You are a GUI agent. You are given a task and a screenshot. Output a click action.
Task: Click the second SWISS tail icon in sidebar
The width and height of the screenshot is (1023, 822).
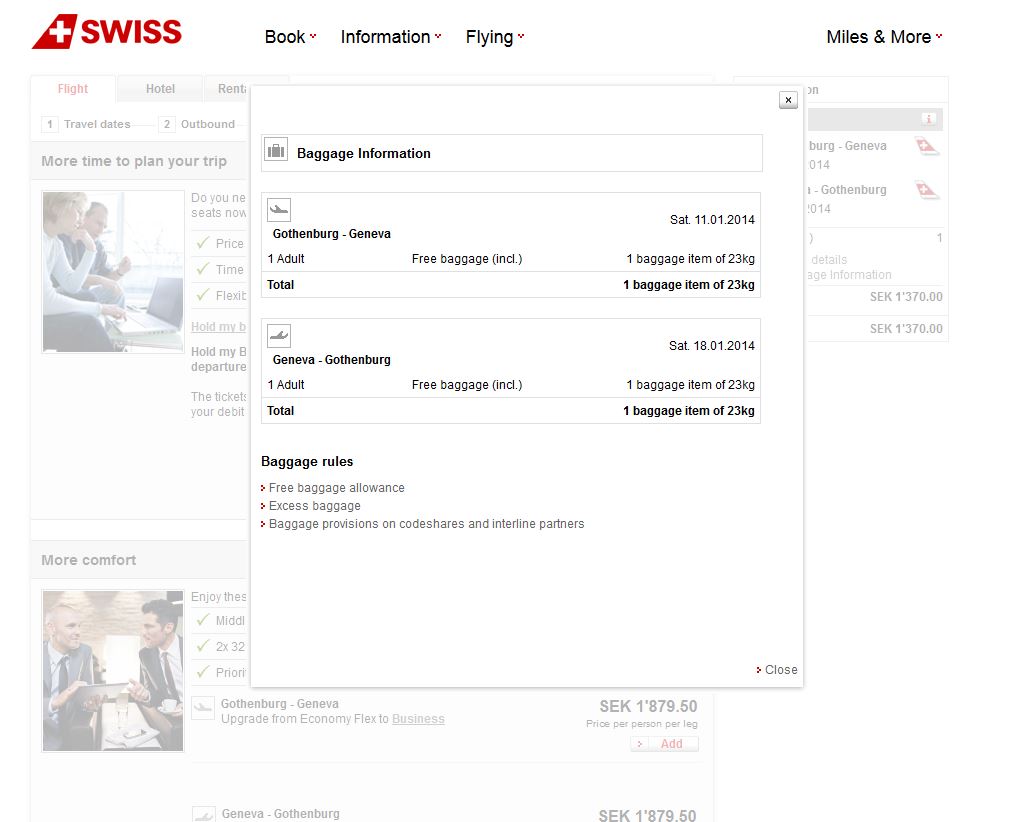tap(928, 190)
